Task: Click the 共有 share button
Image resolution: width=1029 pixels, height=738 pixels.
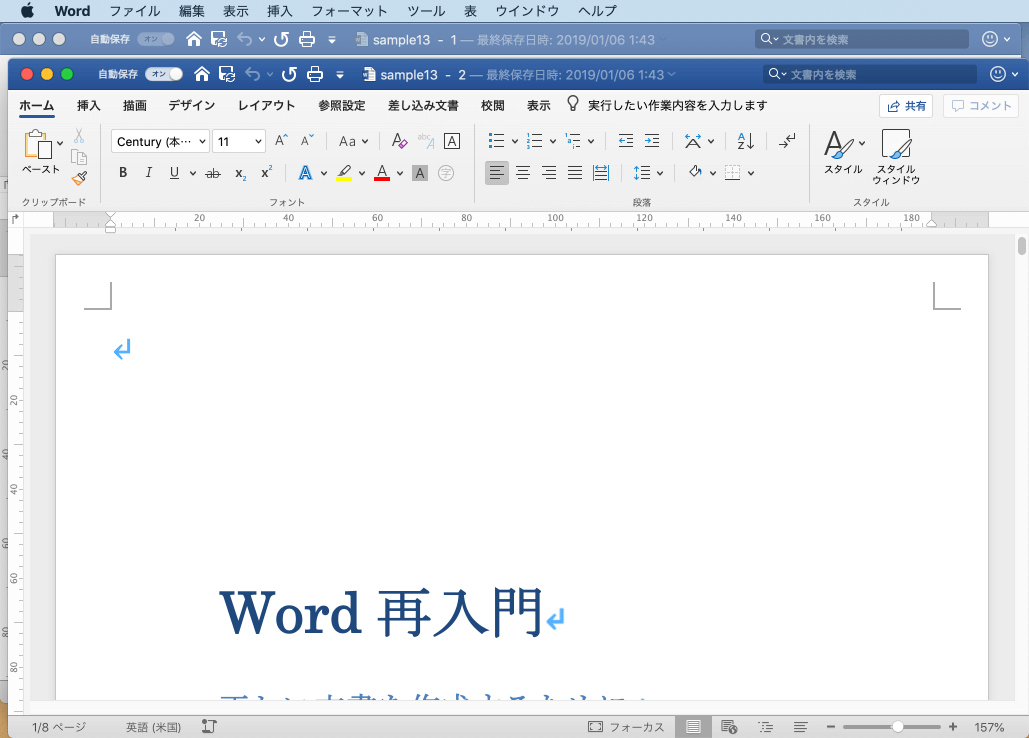Action: 906,106
